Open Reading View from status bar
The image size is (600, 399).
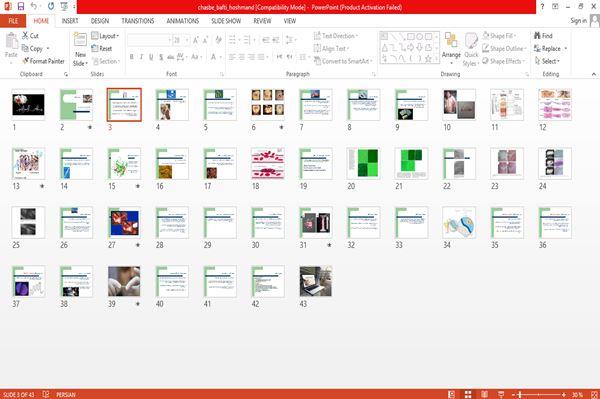484,394
